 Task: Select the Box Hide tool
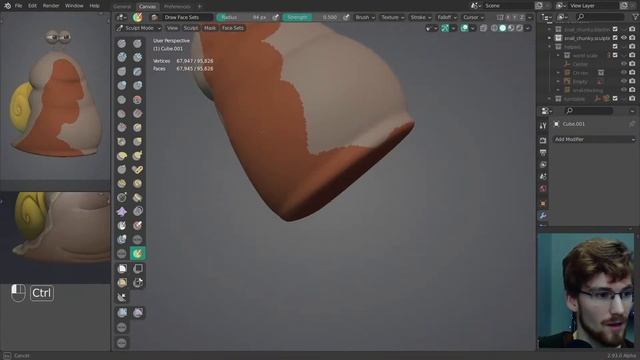click(x=138, y=269)
